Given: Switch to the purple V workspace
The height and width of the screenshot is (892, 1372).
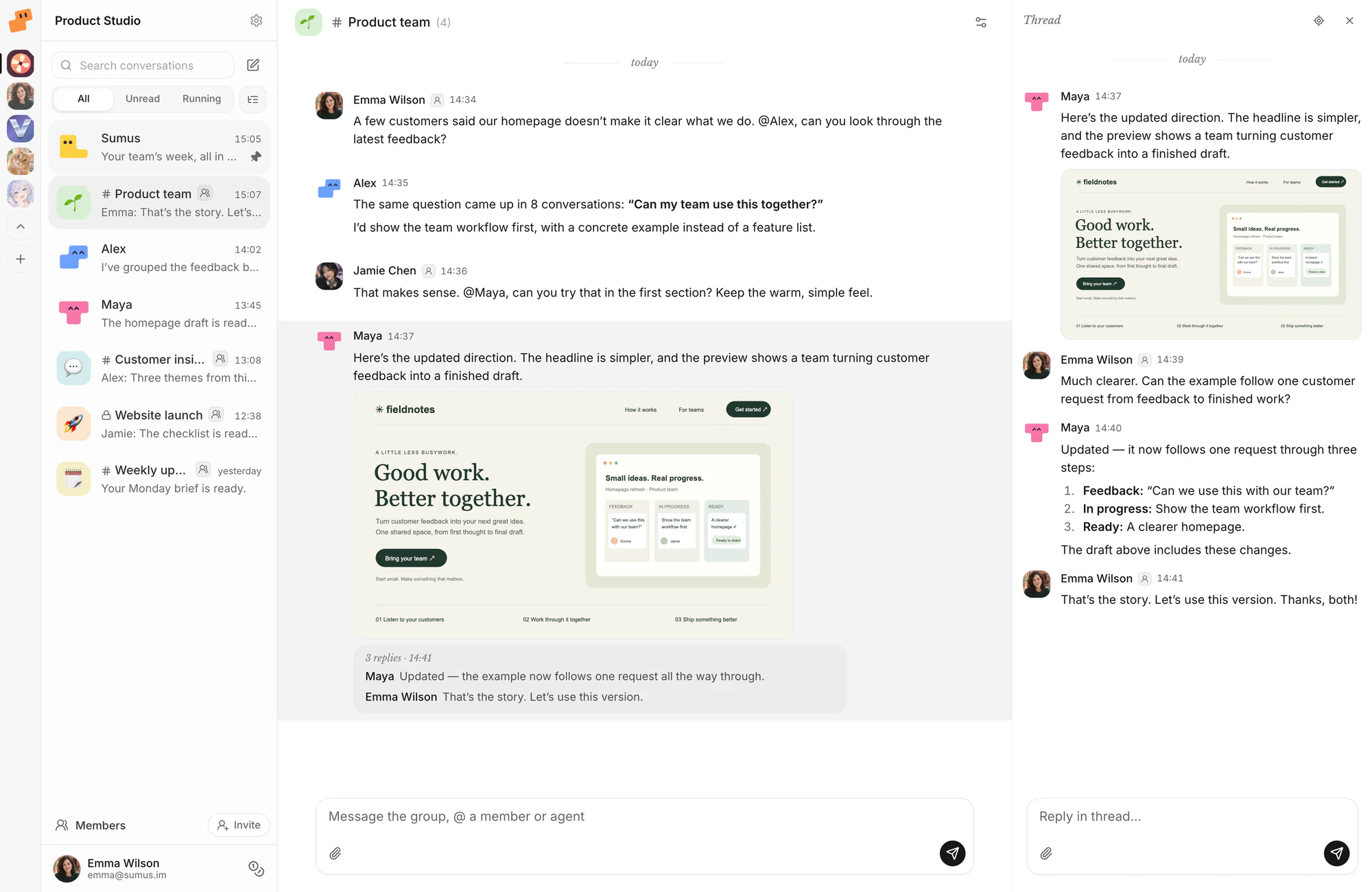Looking at the screenshot, I should click(21, 128).
